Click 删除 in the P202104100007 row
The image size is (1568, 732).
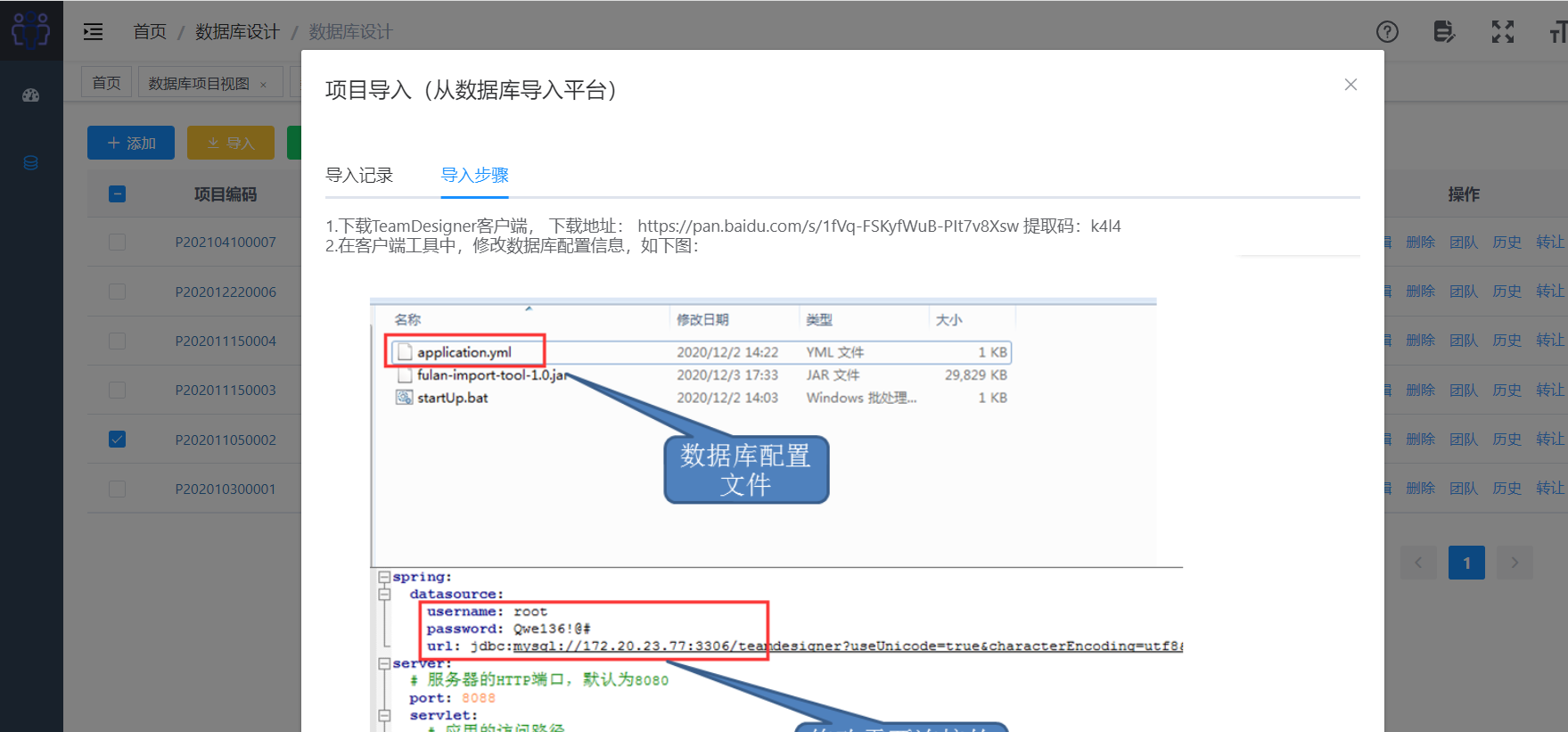[1420, 243]
